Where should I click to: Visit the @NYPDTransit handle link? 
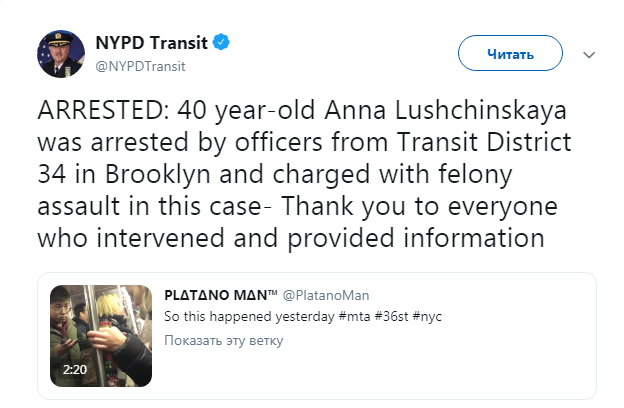tap(140, 66)
